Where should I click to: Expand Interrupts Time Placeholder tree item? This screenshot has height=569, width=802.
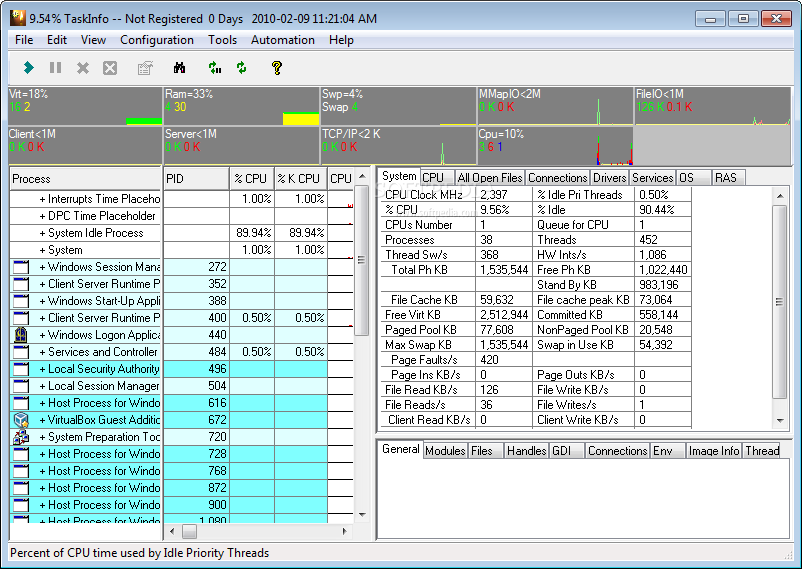42,199
